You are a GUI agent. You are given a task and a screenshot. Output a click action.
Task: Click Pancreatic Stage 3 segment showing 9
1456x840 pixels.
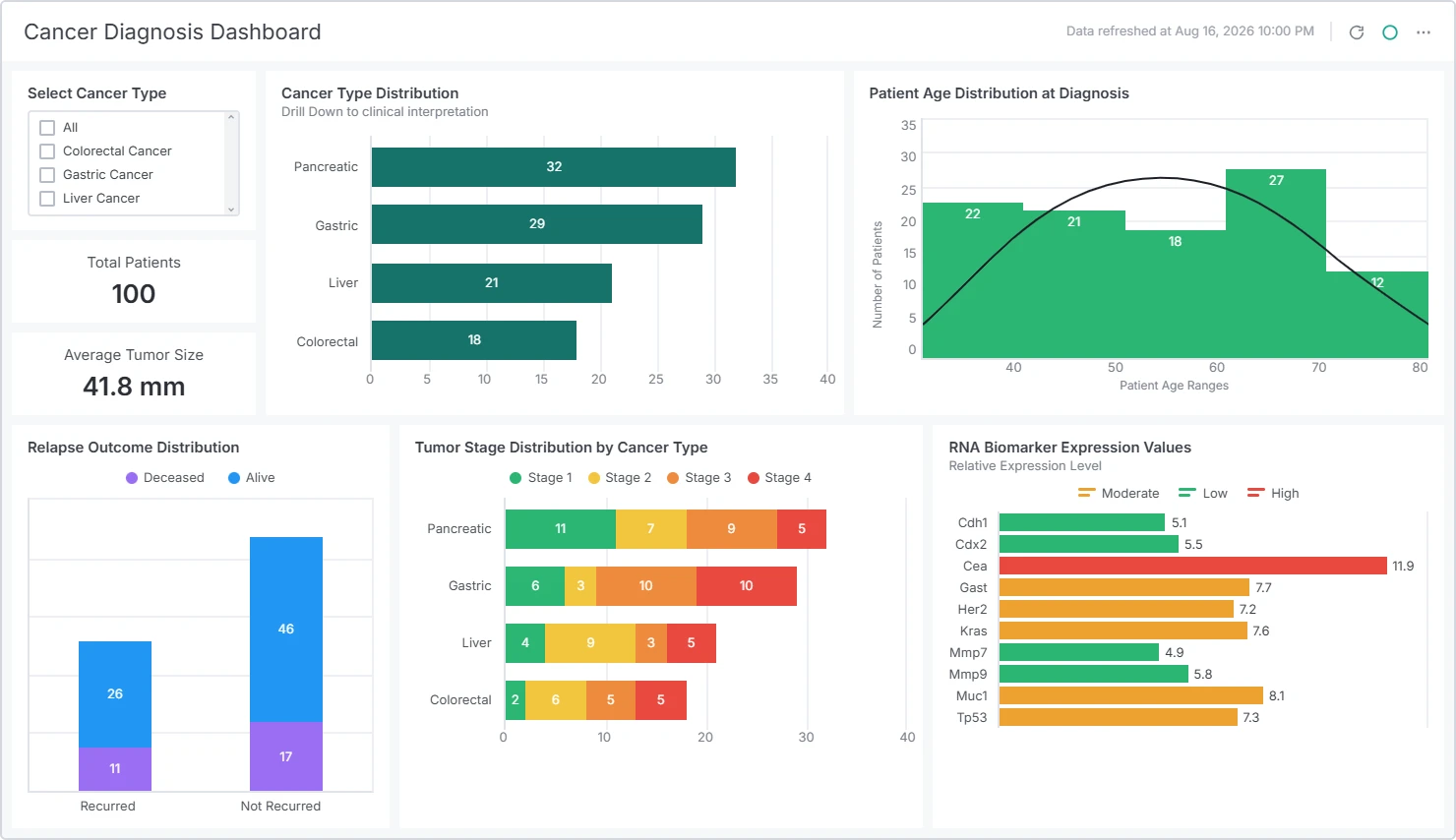tap(732, 529)
